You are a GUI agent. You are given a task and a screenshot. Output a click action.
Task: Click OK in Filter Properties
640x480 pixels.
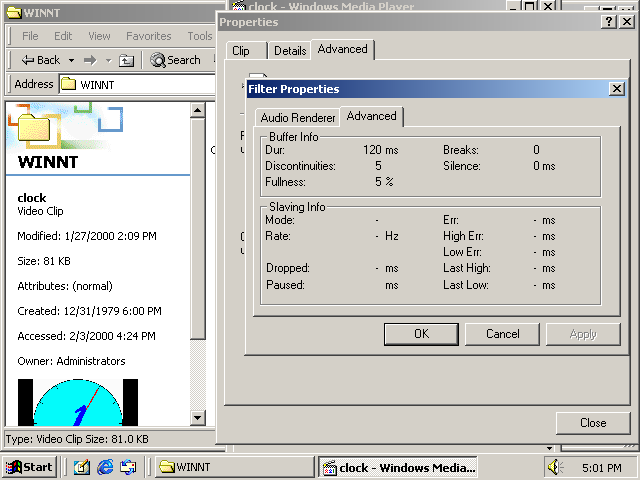421,334
